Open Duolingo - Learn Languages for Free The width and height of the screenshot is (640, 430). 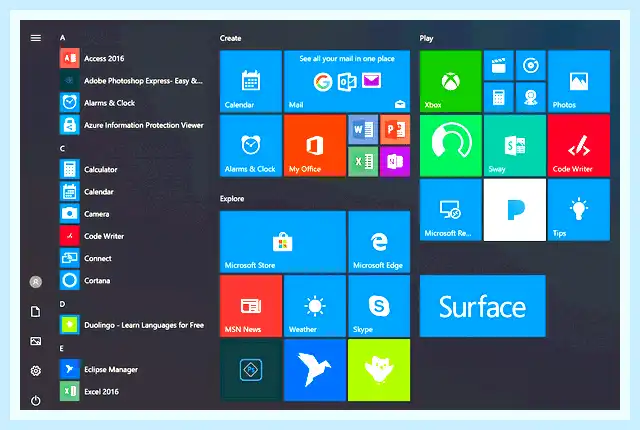point(133,325)
